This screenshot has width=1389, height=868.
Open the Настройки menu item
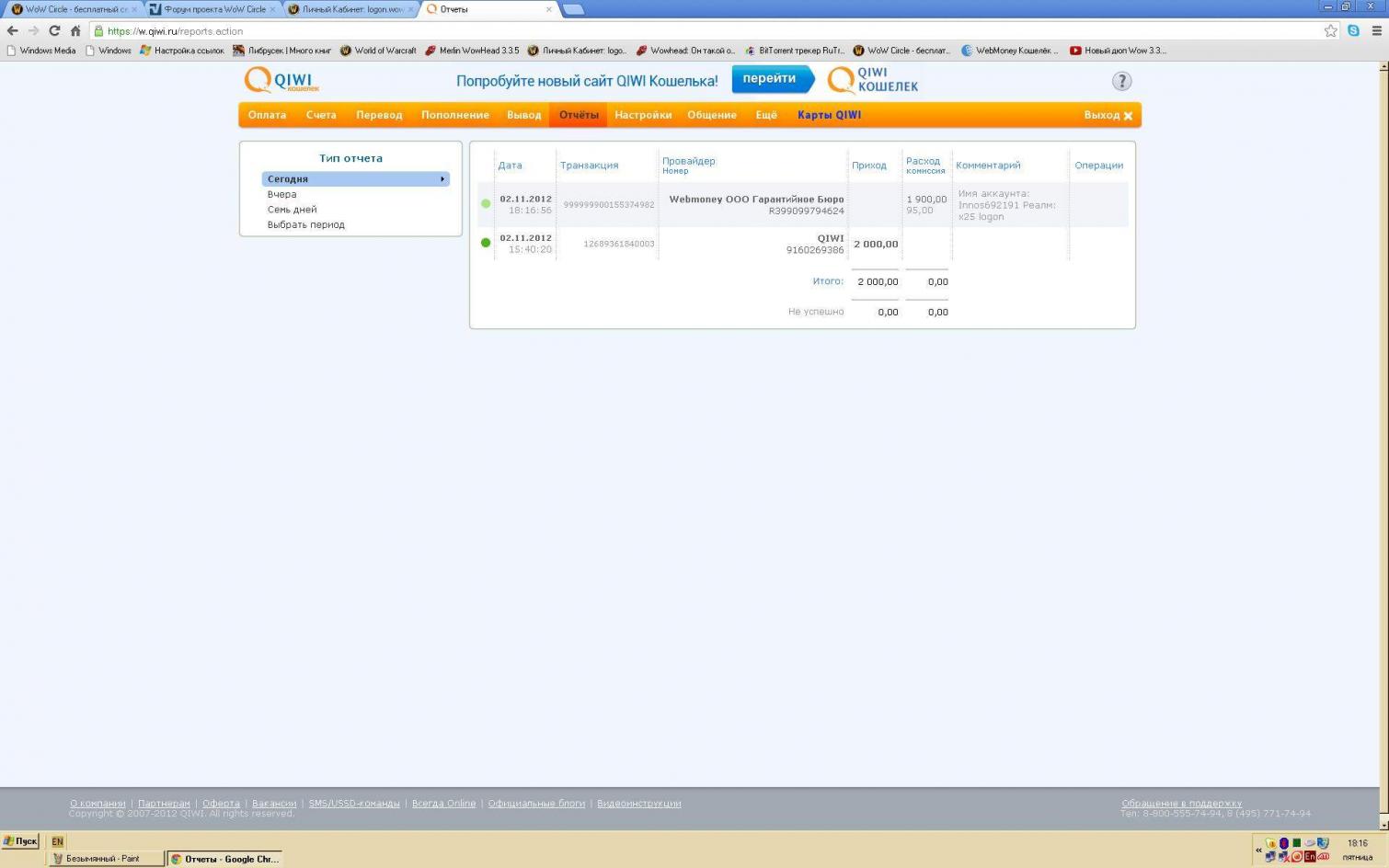pyautogui.click(x=642, y=115)
